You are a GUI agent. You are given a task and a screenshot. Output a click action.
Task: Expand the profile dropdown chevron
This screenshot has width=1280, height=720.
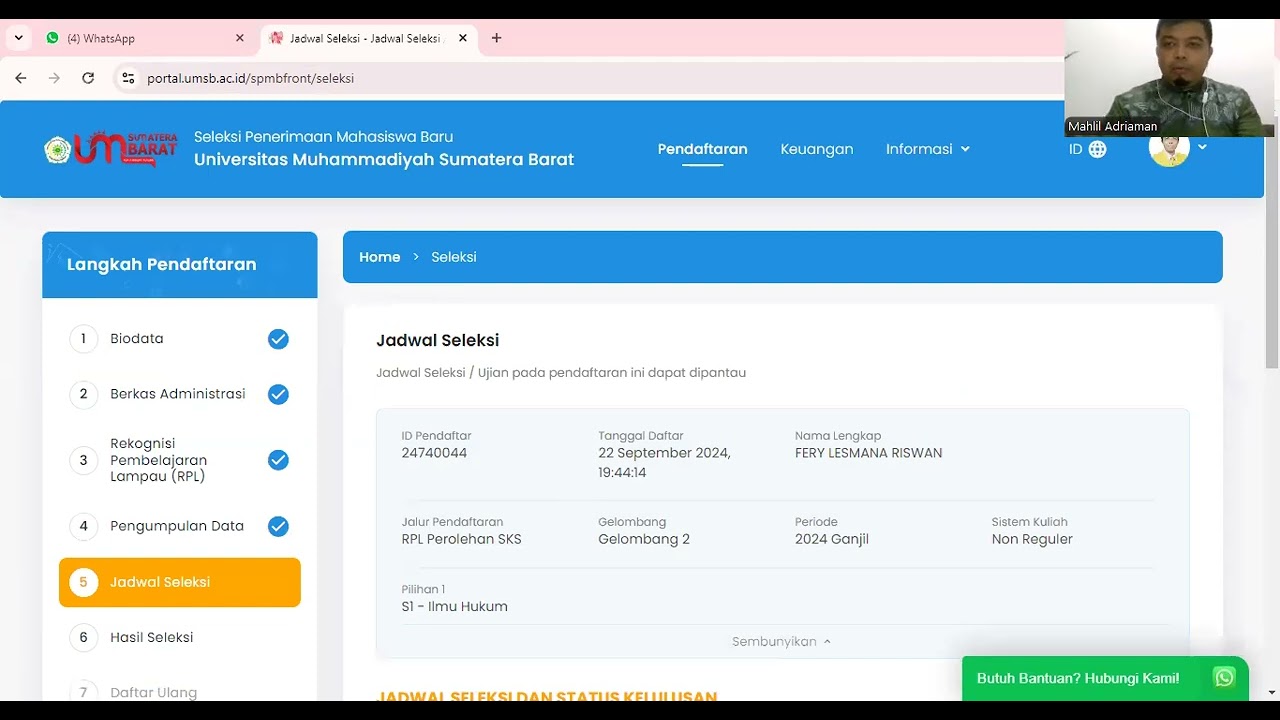pos(1202,147)
